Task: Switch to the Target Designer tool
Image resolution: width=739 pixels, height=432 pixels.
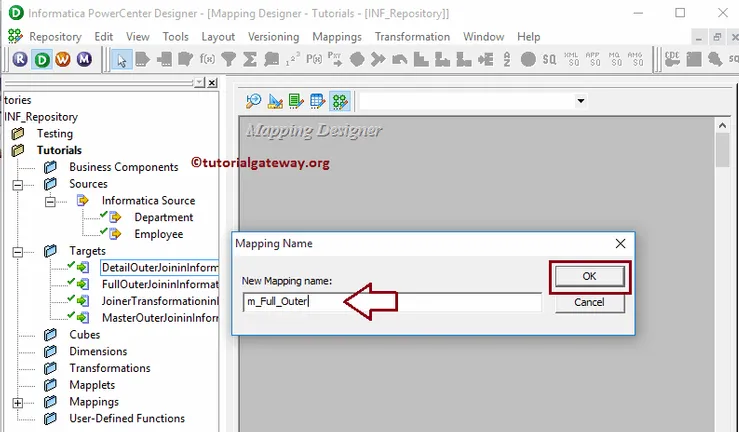Action: click(x=275, y=101)
